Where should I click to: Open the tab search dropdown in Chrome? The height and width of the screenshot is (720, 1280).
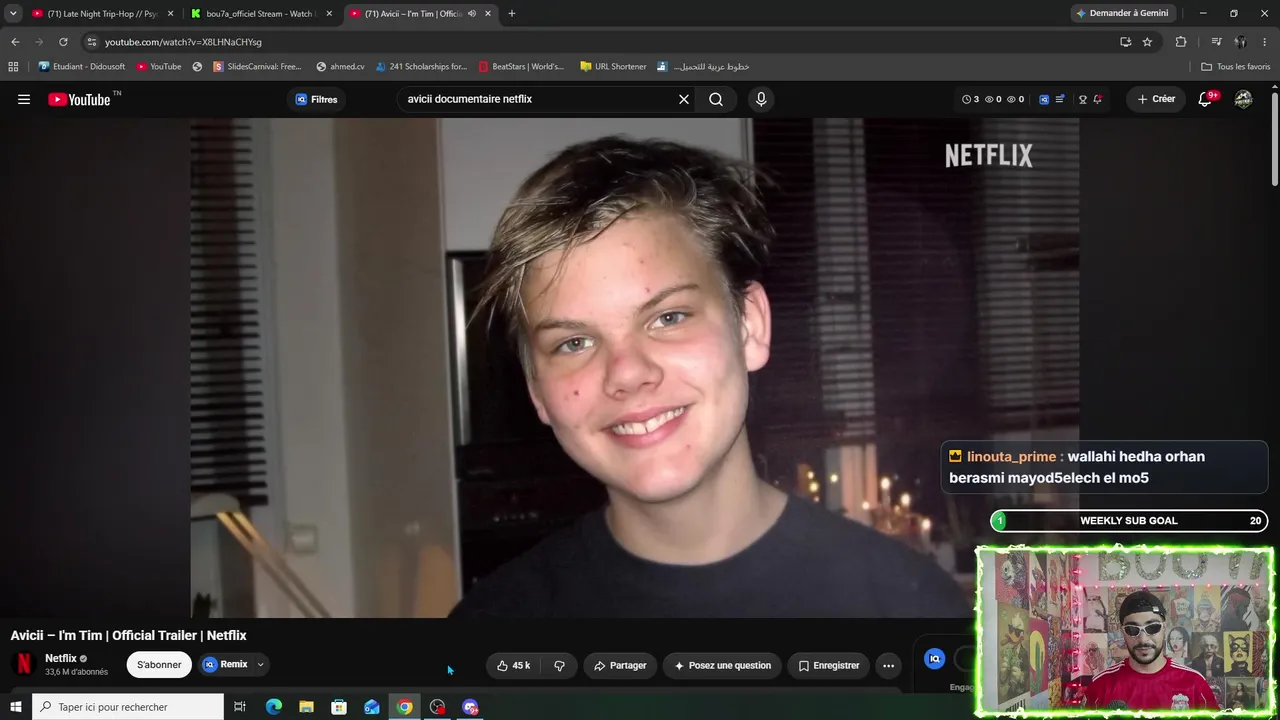(x=13, y=13)
